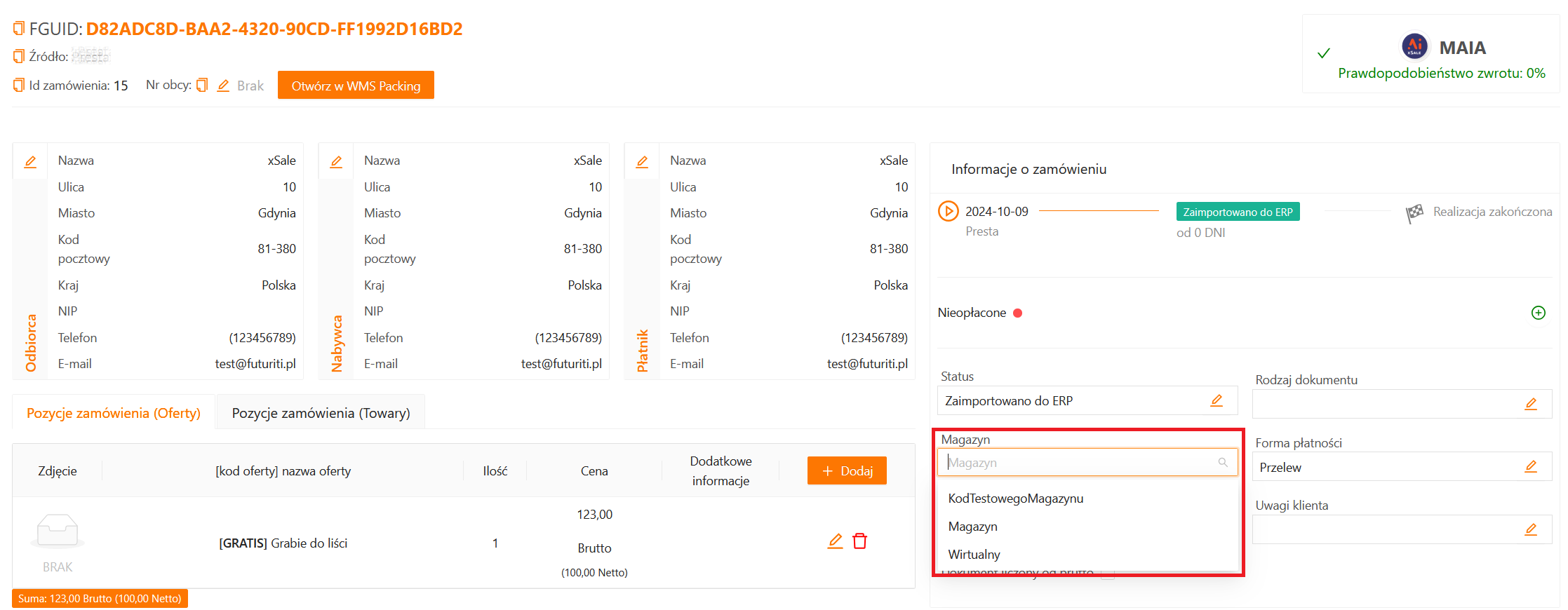
Task: Choose the Wirtualny warehouse option
Action: click(974, 555)
